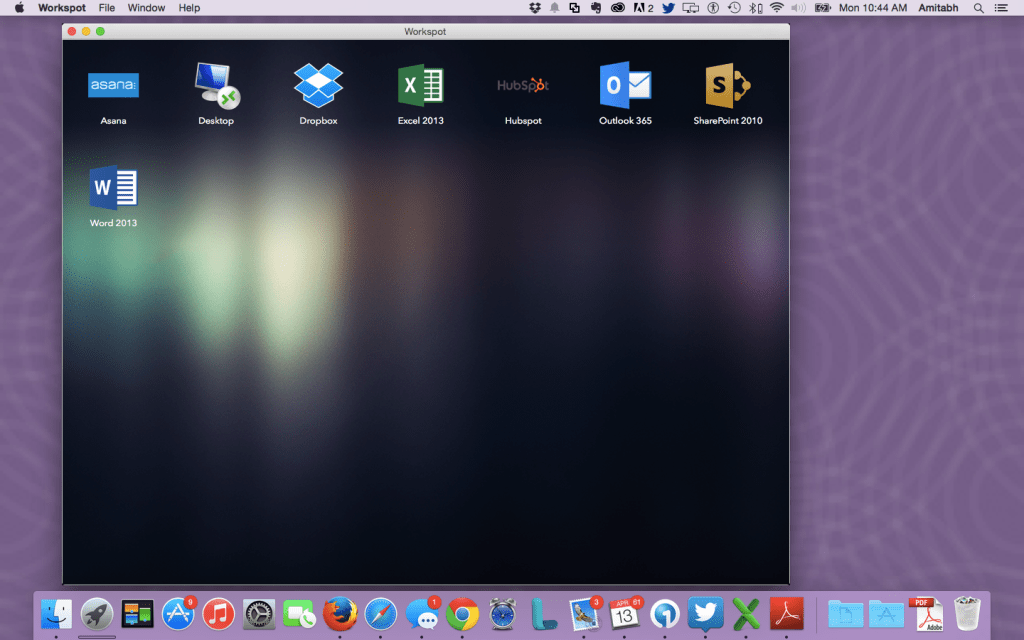Click the volume icon in menu bar
Viewport: 1024px width, 640px height.
pyautogui.click(x=798, y=8)
